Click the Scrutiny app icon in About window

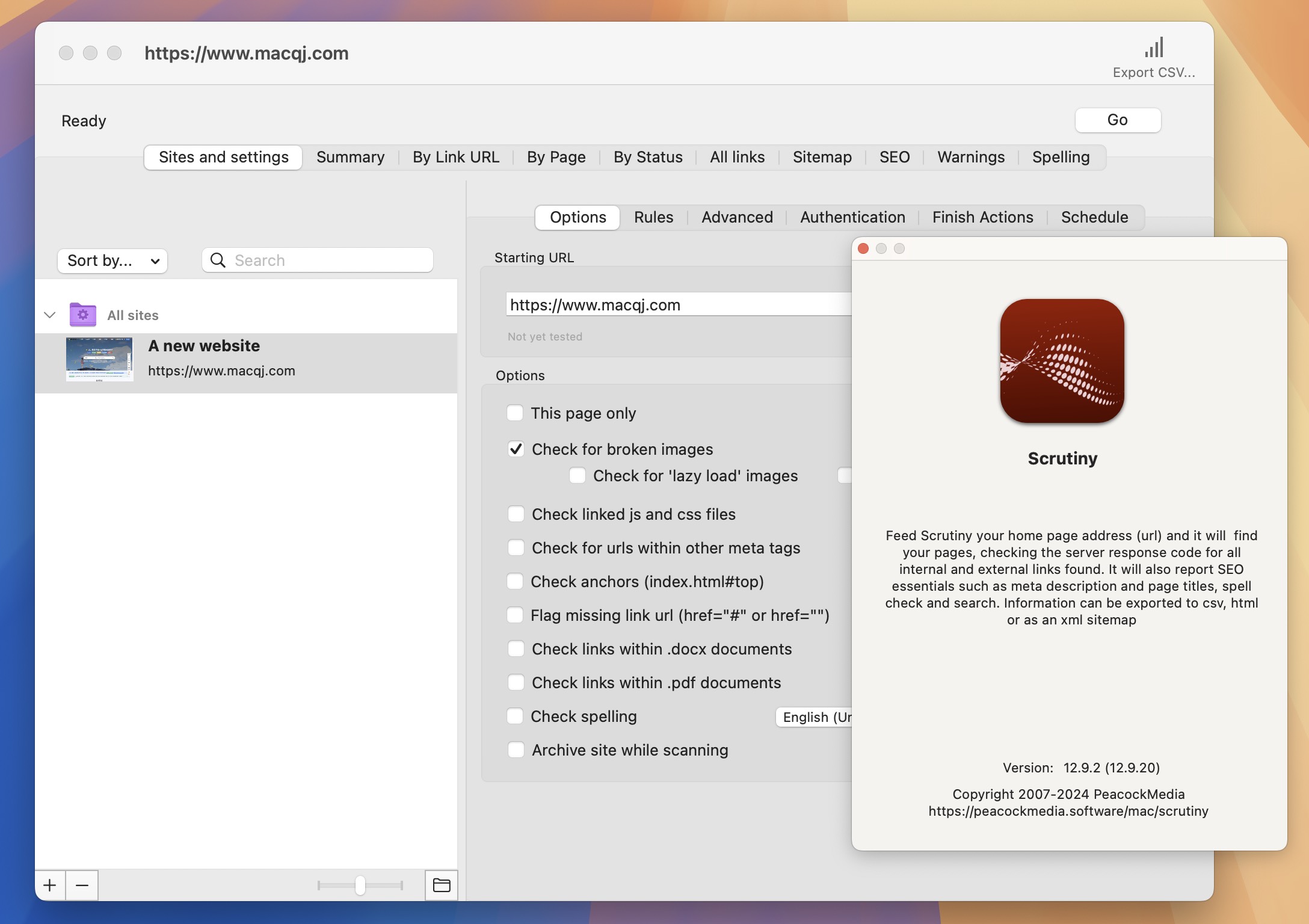point(1062,361)
